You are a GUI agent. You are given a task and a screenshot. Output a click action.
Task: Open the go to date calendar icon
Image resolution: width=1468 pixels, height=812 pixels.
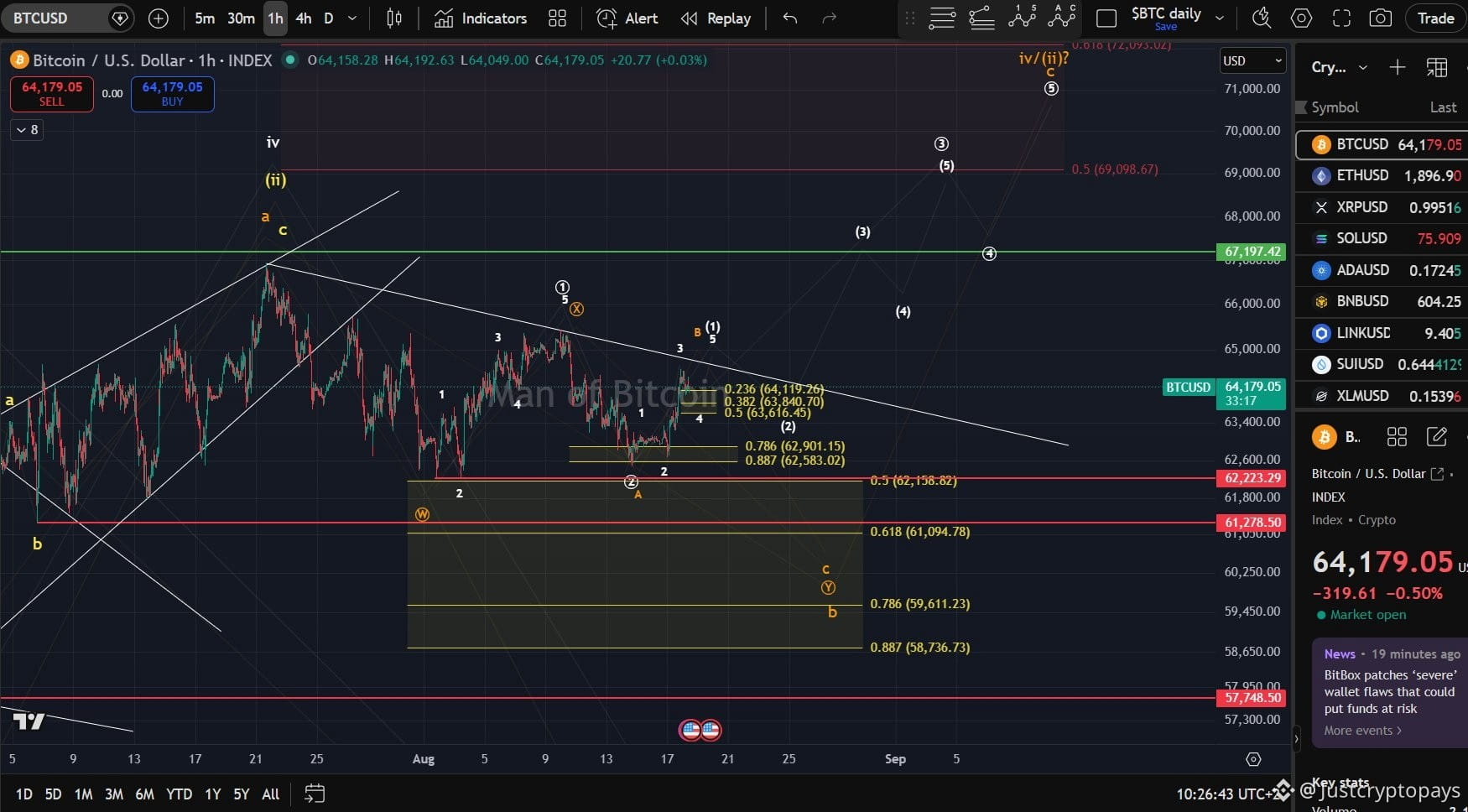click(315, 794)
